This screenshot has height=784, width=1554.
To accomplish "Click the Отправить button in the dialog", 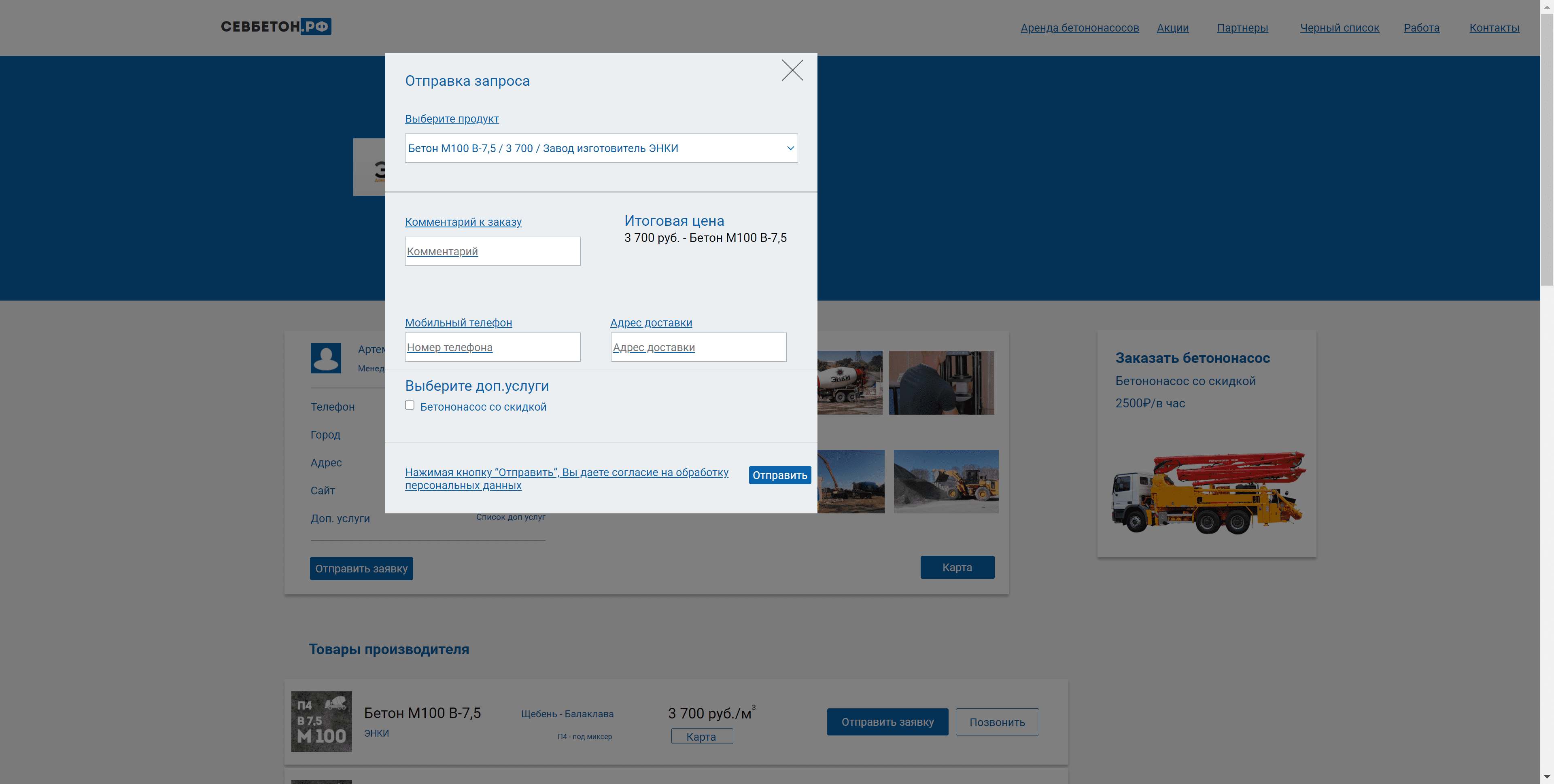I will point(779,475).
